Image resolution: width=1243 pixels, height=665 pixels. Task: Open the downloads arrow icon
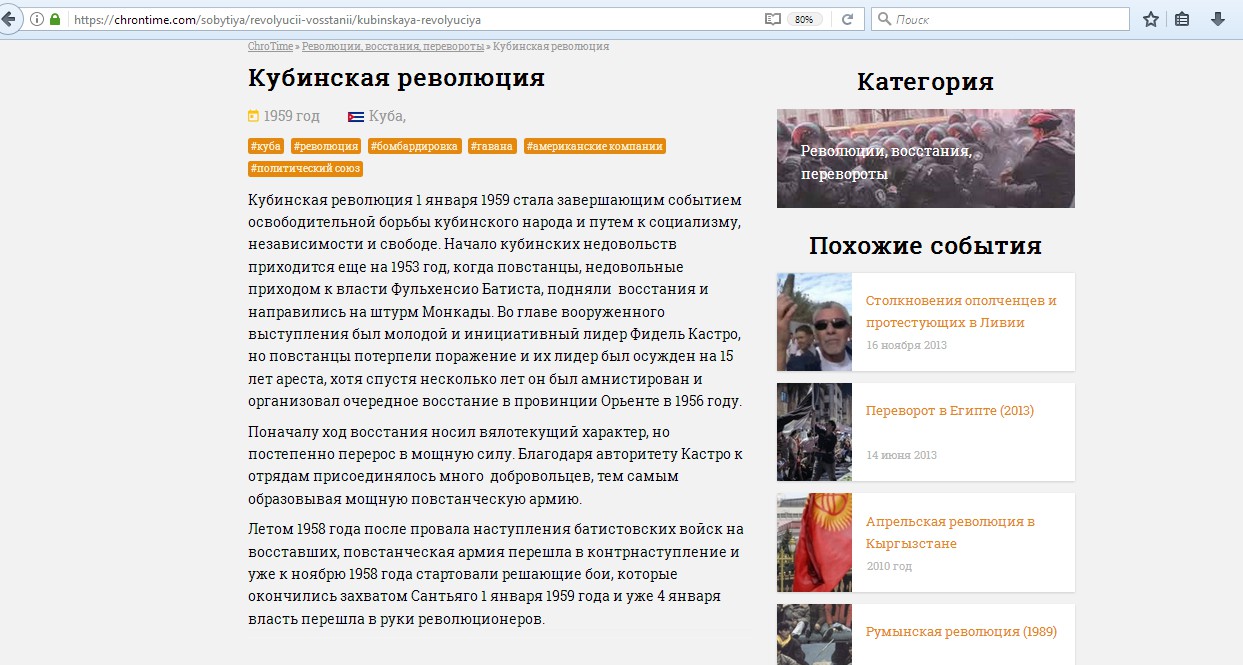(x=1218, y=19)
